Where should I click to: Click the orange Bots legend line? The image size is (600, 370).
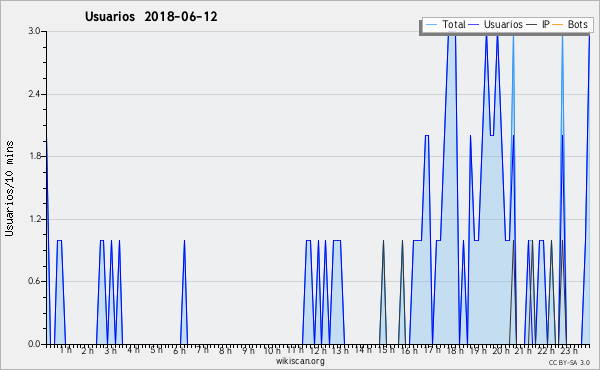coord(558,25)
